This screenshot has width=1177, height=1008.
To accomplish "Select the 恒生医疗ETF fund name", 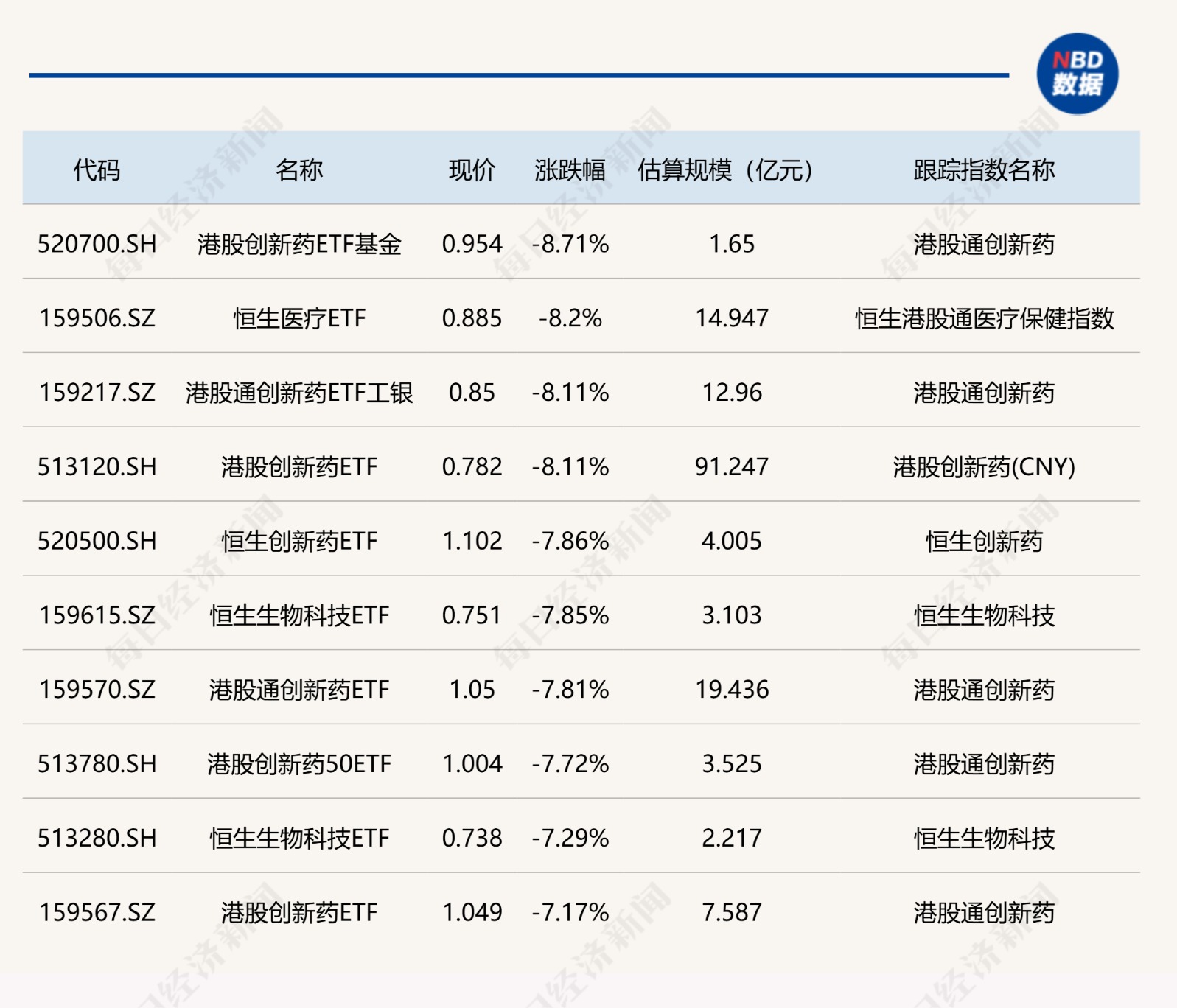I will tap(299, 318).
